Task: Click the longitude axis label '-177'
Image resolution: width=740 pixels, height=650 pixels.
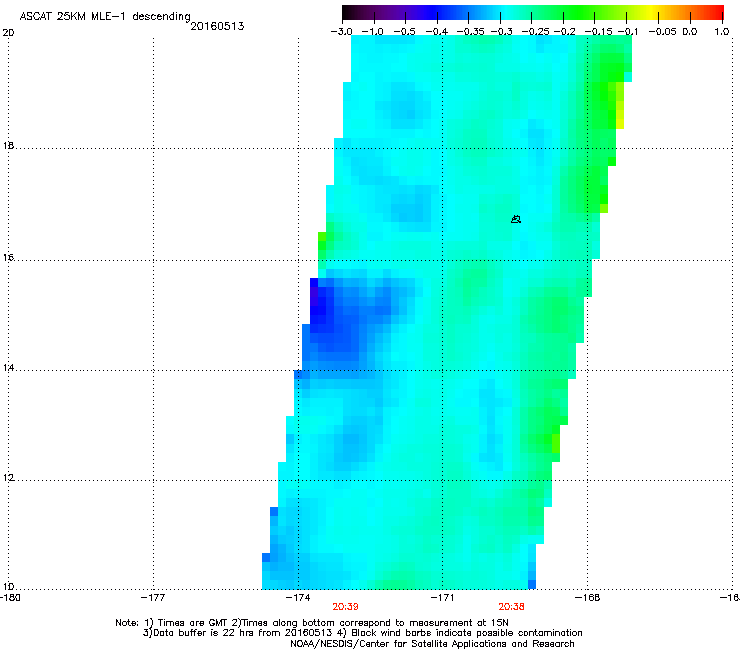Action: tap(153, 598)
